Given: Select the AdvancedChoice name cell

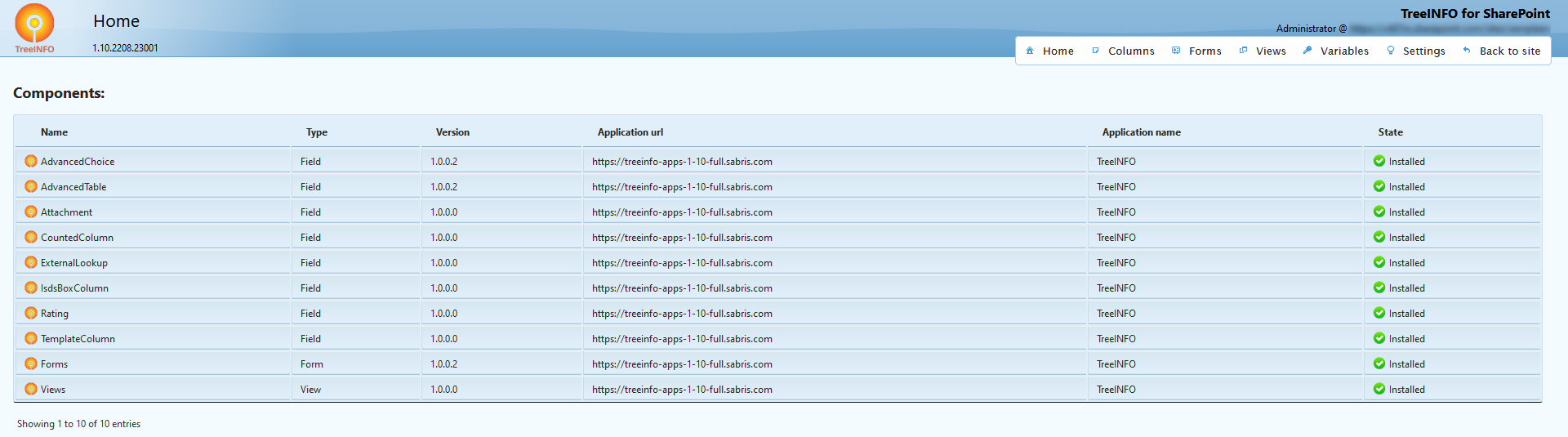Looking at the screenshot, I should (x=153, y=161).
